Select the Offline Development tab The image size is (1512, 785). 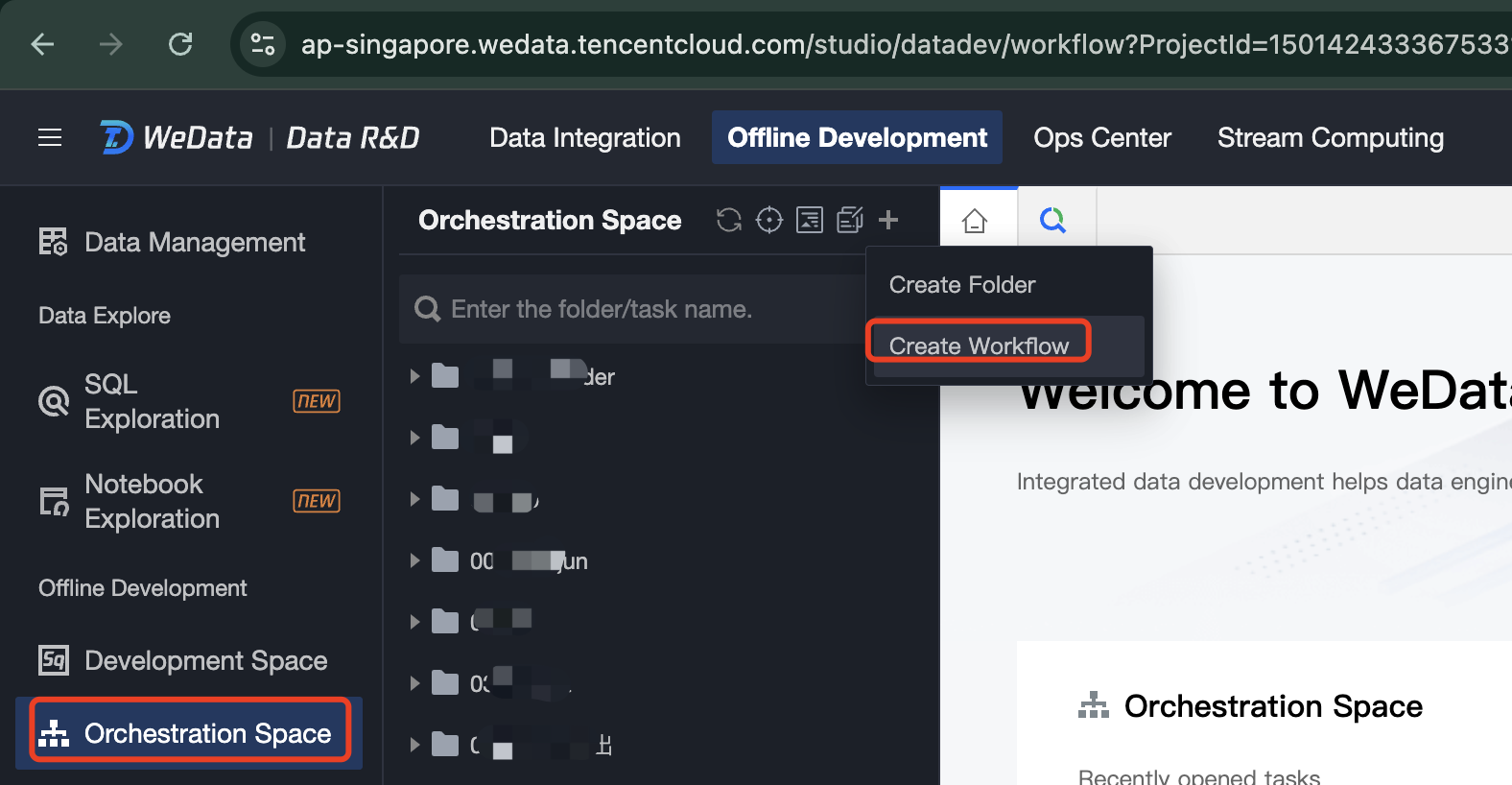point(857,137)
